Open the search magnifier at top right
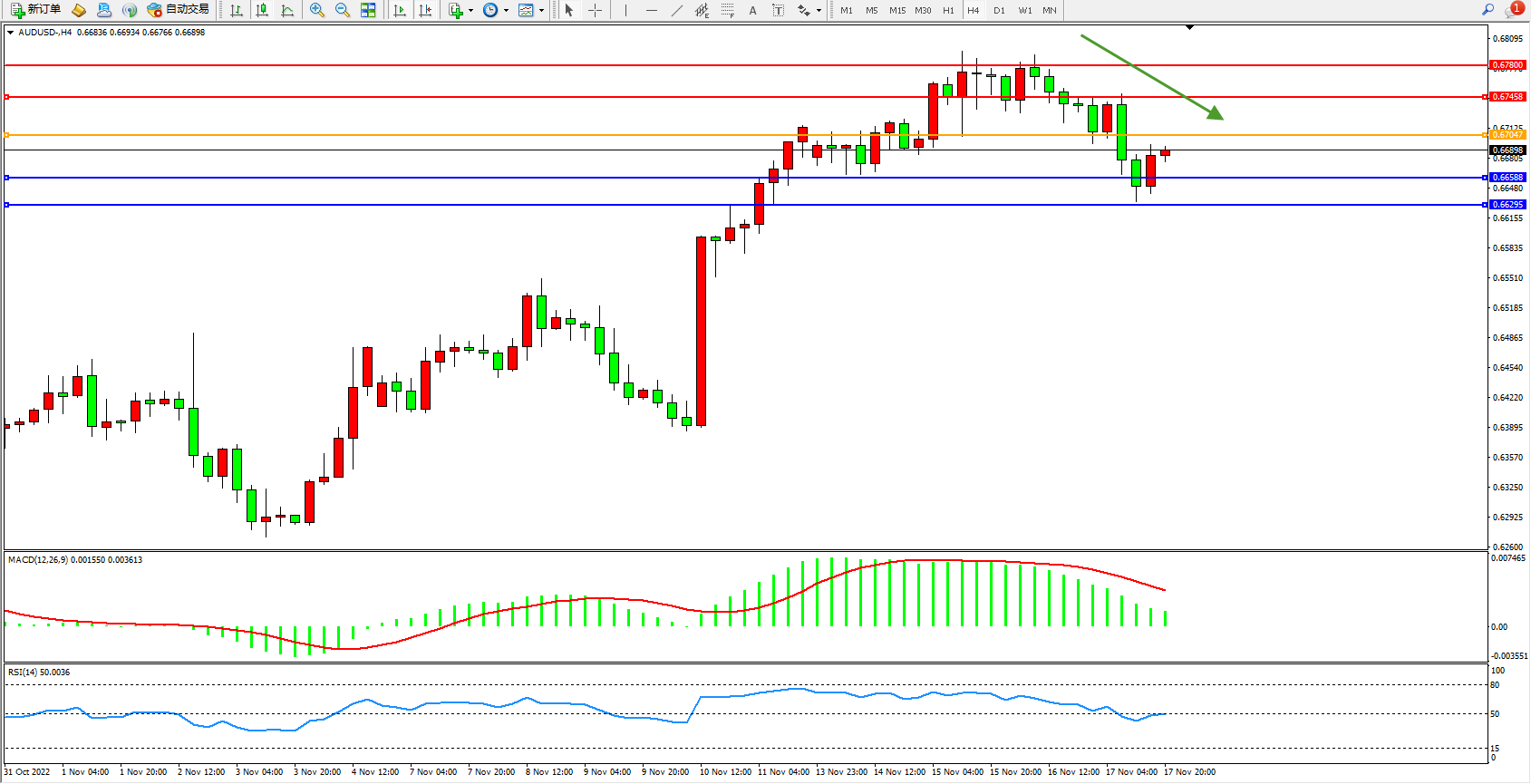Screen dimensions: 1531x784 (1487, 10)
